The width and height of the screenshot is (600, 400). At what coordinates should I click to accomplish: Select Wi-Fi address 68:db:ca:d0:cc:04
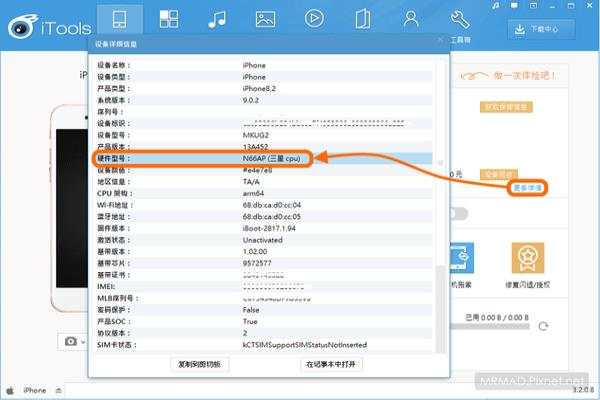click(272, 205)
